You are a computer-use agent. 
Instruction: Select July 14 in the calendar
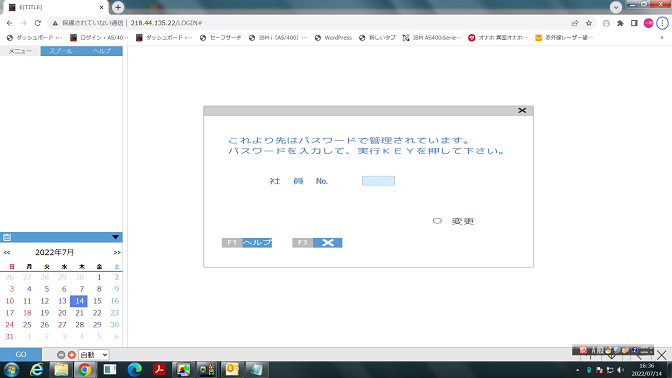79,301
